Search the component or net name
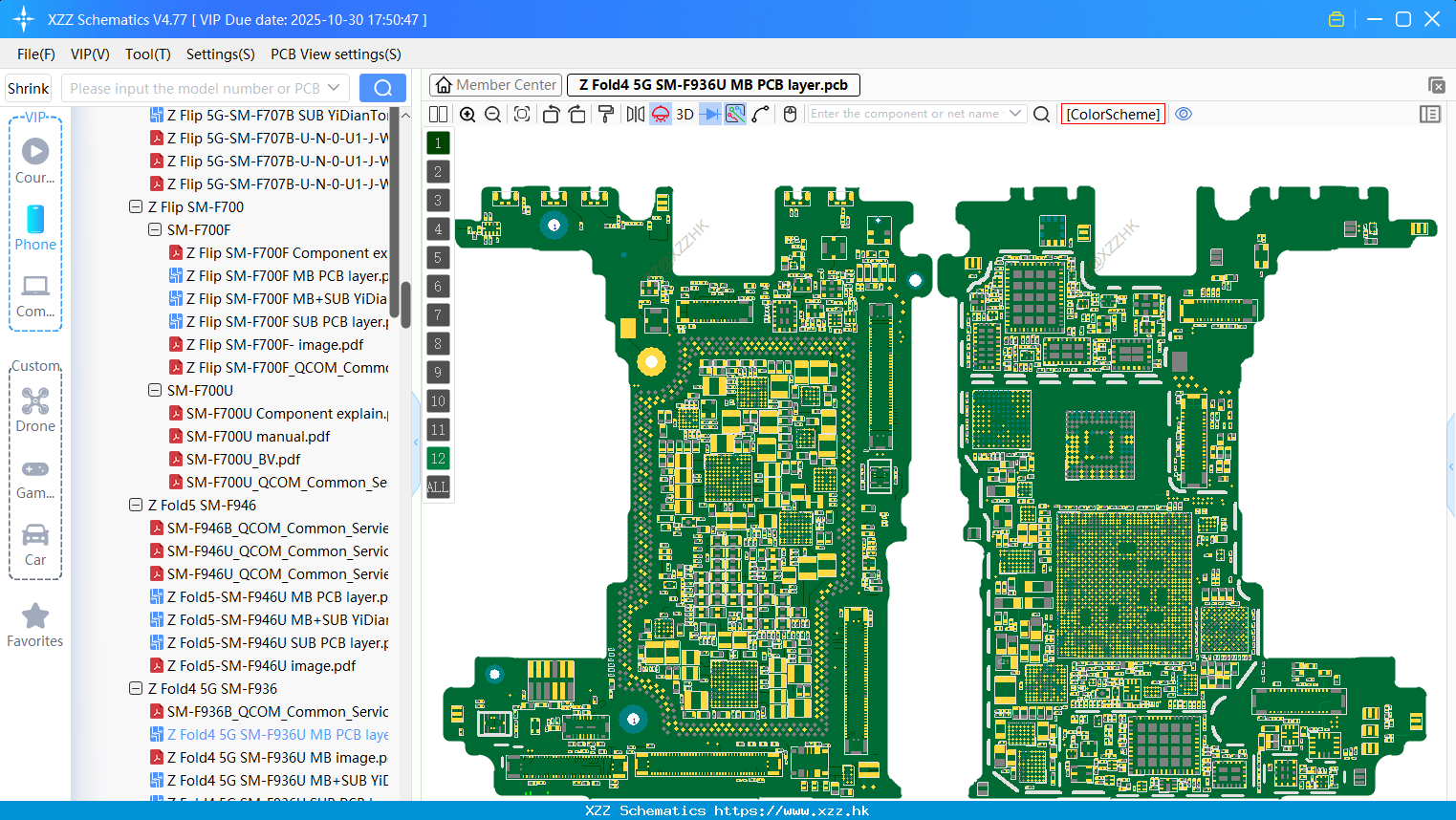1456x820 pixels. point(1042,114)
